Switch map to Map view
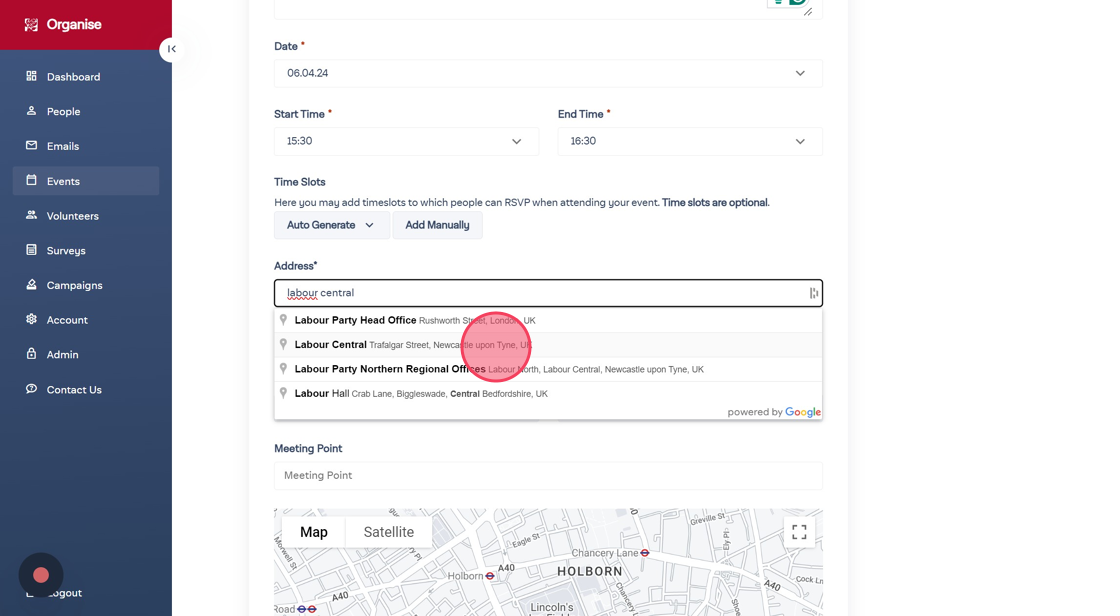 [x=314, y=532]
